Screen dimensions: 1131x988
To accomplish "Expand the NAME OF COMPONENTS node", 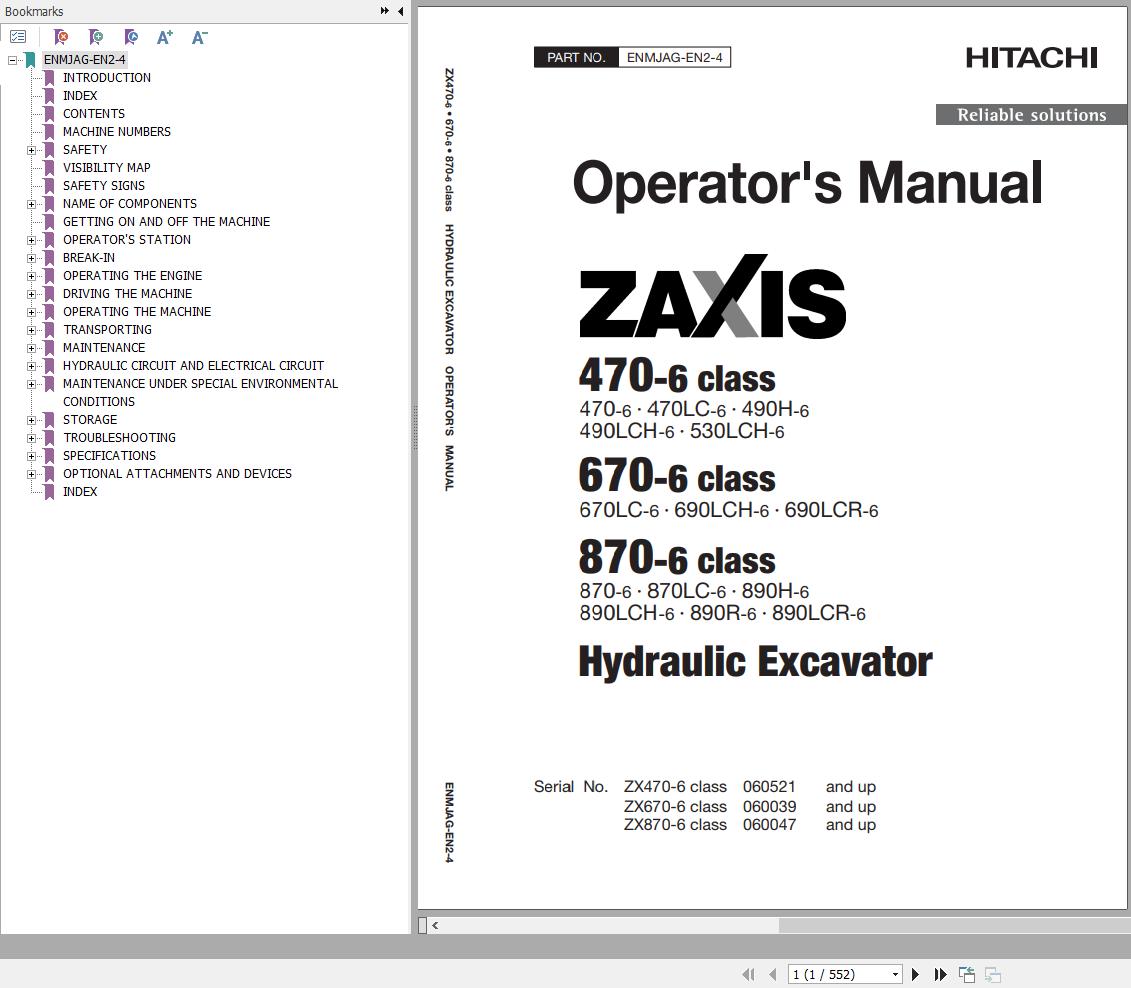I will (31, 204).
